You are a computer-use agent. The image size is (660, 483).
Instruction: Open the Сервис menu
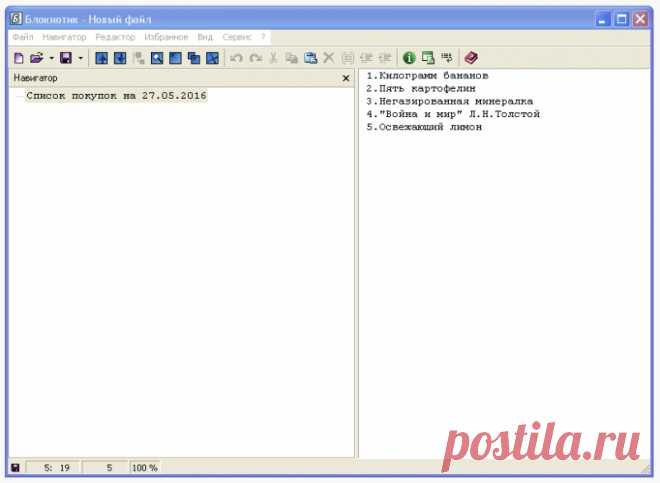(x=237, y=37)
